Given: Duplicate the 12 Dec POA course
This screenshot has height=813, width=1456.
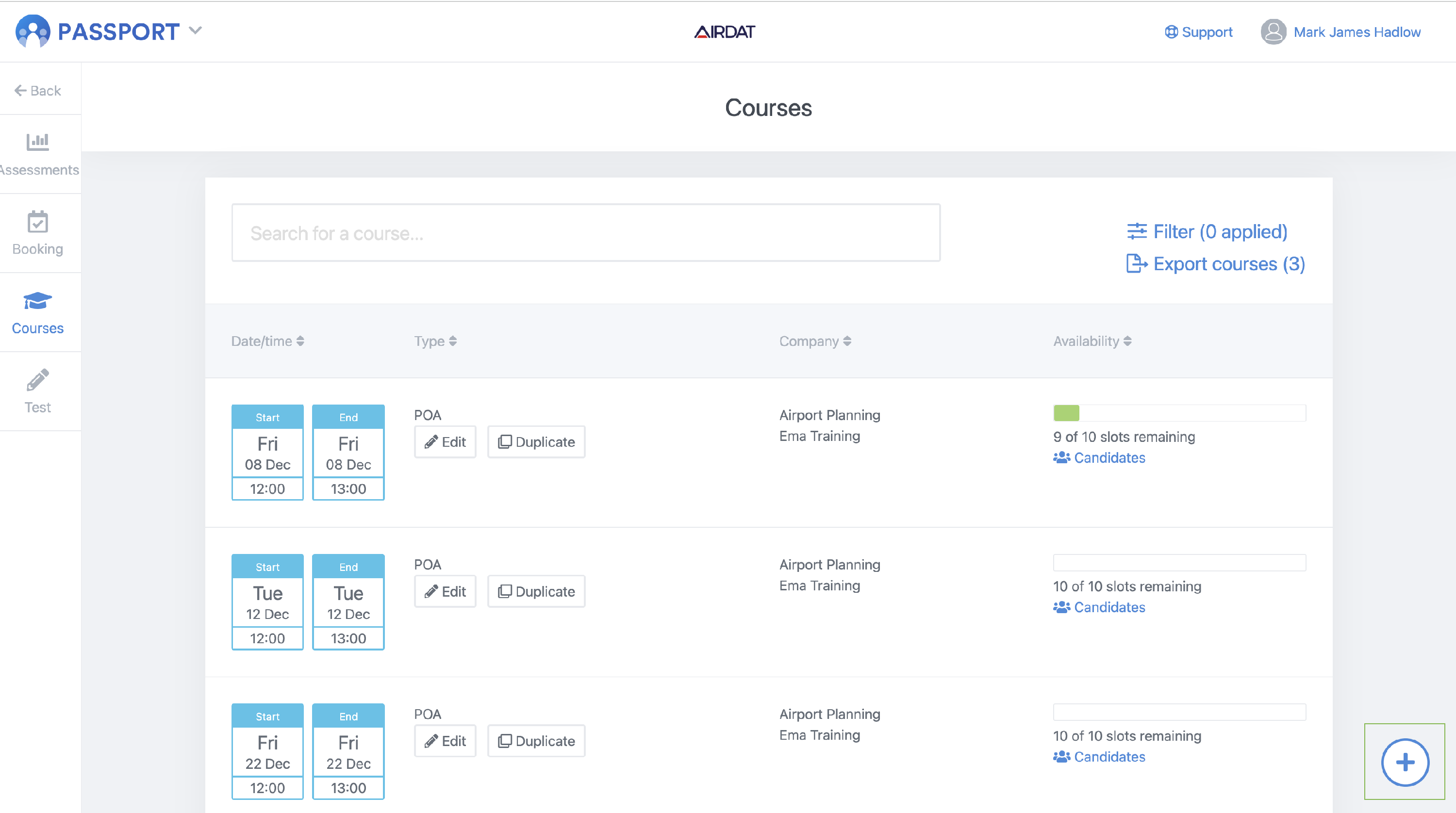Looking at the screenshot, I should (x=536, y=591).
